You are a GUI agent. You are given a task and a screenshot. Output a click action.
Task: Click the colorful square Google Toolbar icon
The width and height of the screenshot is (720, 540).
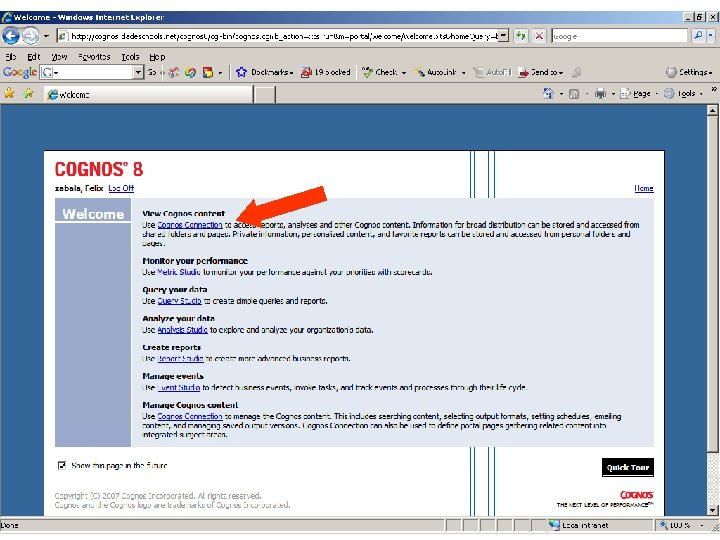pyautogui.click(x=208, y=72)
